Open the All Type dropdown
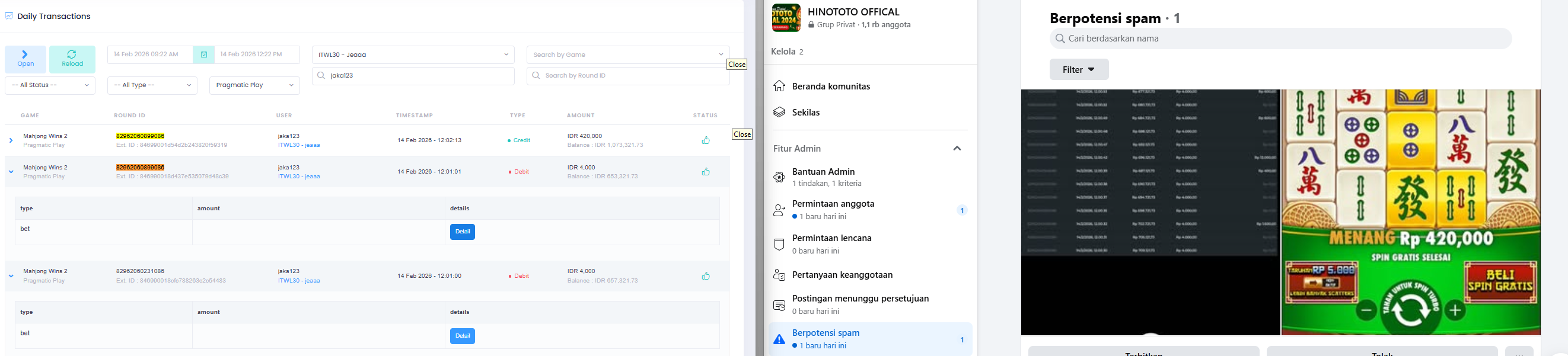Viewport: 1568px width, 356px height. coord(152,85)
